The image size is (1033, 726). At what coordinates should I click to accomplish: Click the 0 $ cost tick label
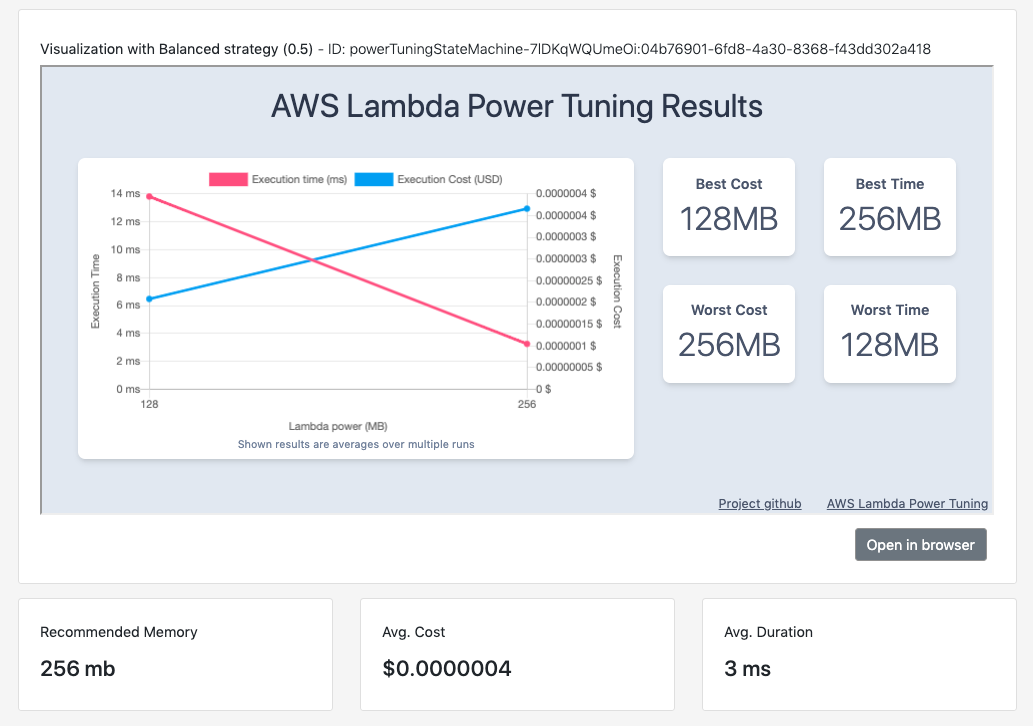[544, 389]
